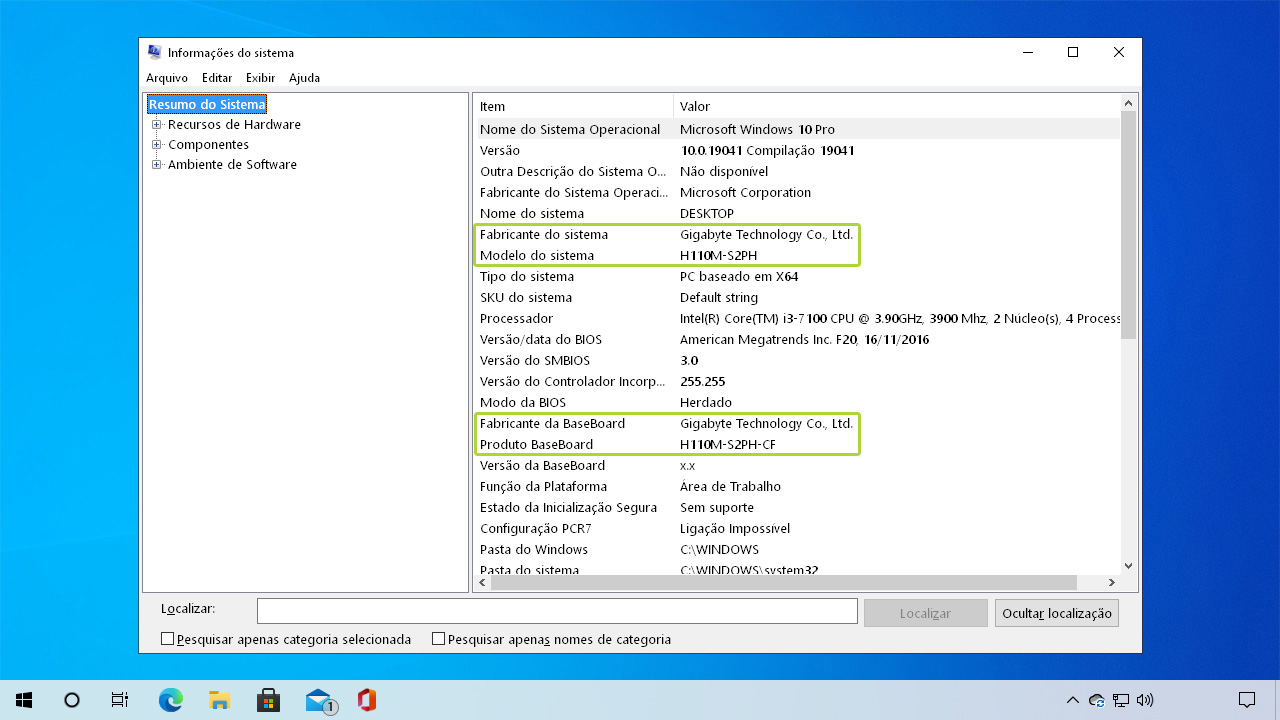The height and width of the screenshot is (720, 1280).
Task: Select the Nome do Sistema Operacional row
Action: point(797,129)
